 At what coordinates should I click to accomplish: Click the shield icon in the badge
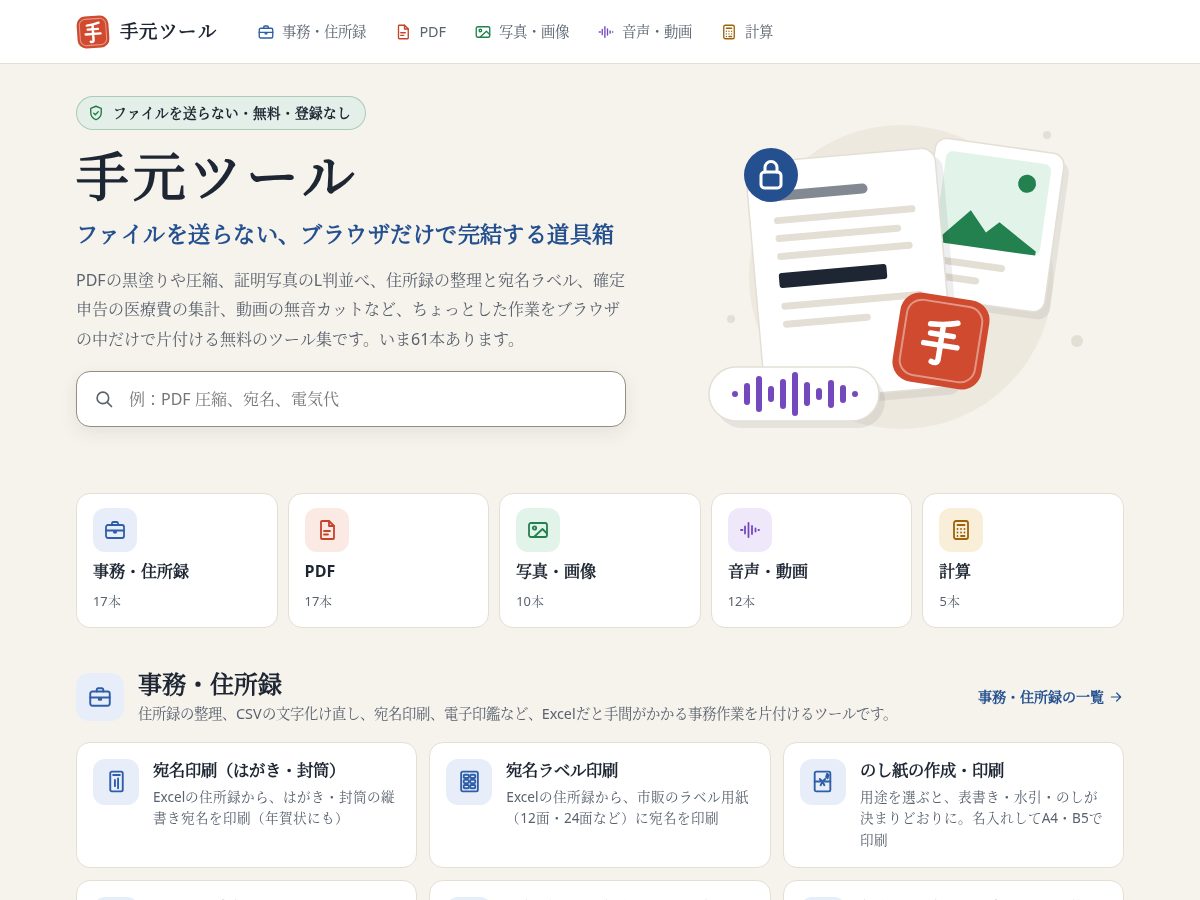coord(96,113)
